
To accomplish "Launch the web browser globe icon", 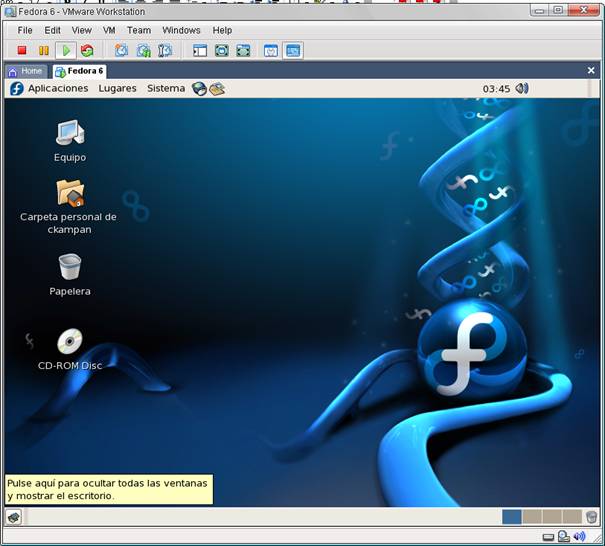I will [x=199, y=89].
